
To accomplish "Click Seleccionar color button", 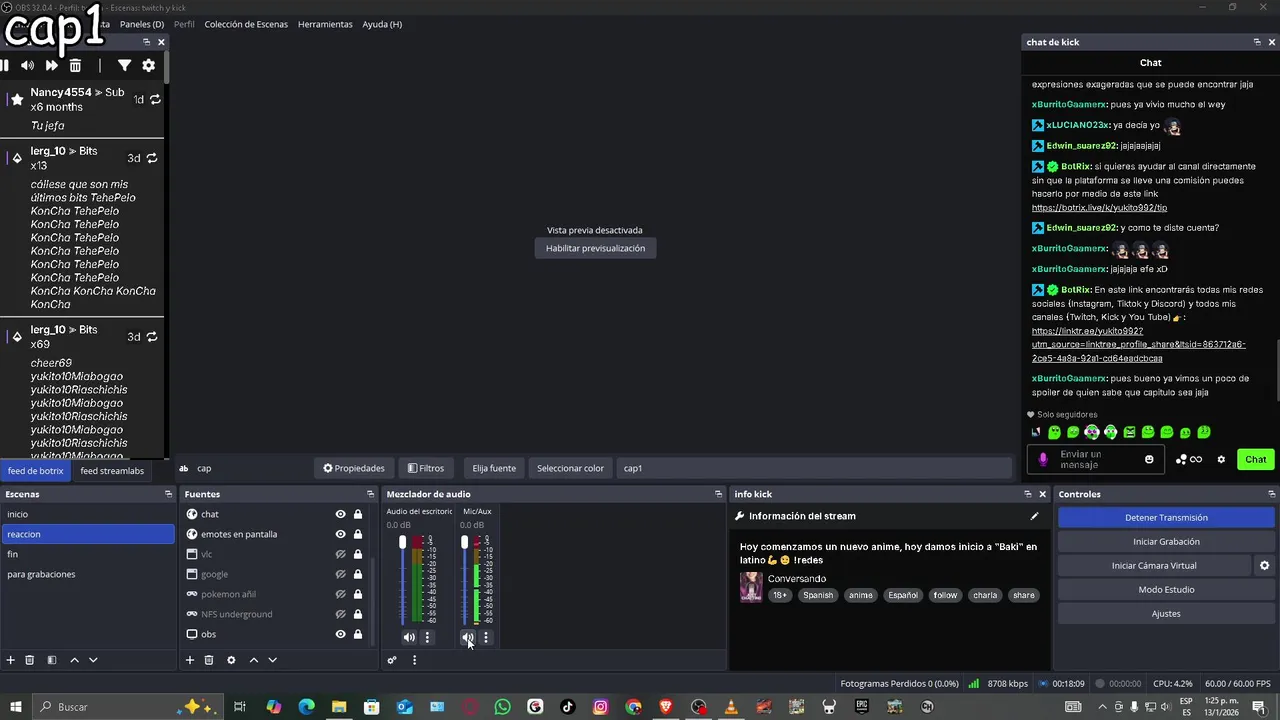I will [x=570, y=468].
